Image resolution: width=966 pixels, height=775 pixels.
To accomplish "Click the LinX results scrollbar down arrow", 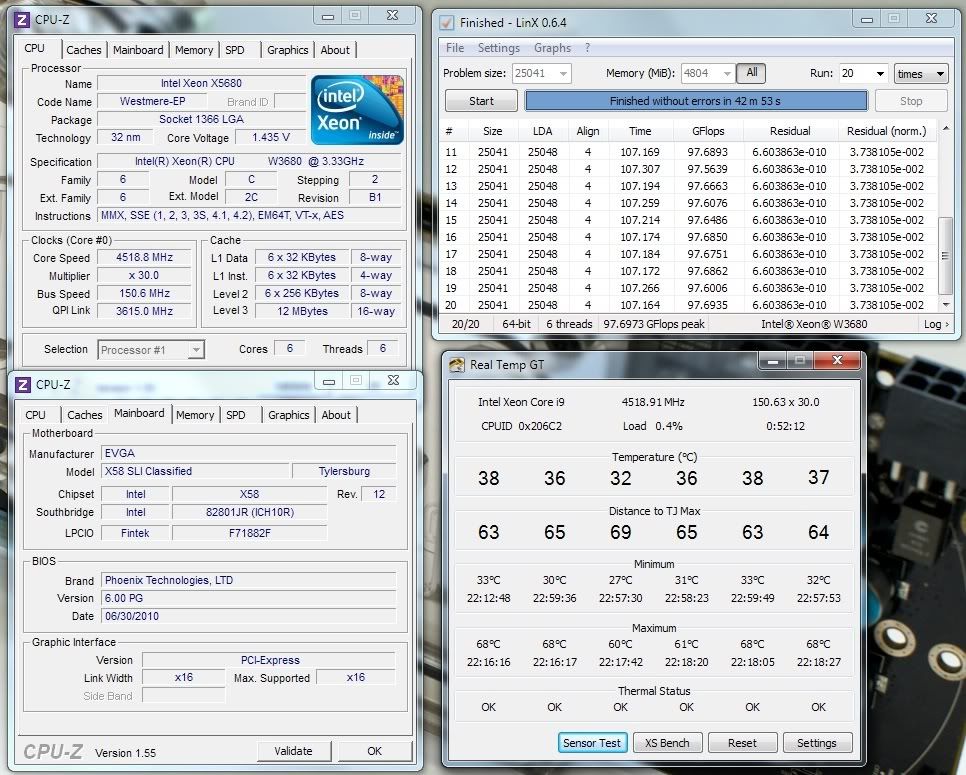I will [x=946, y=304].
